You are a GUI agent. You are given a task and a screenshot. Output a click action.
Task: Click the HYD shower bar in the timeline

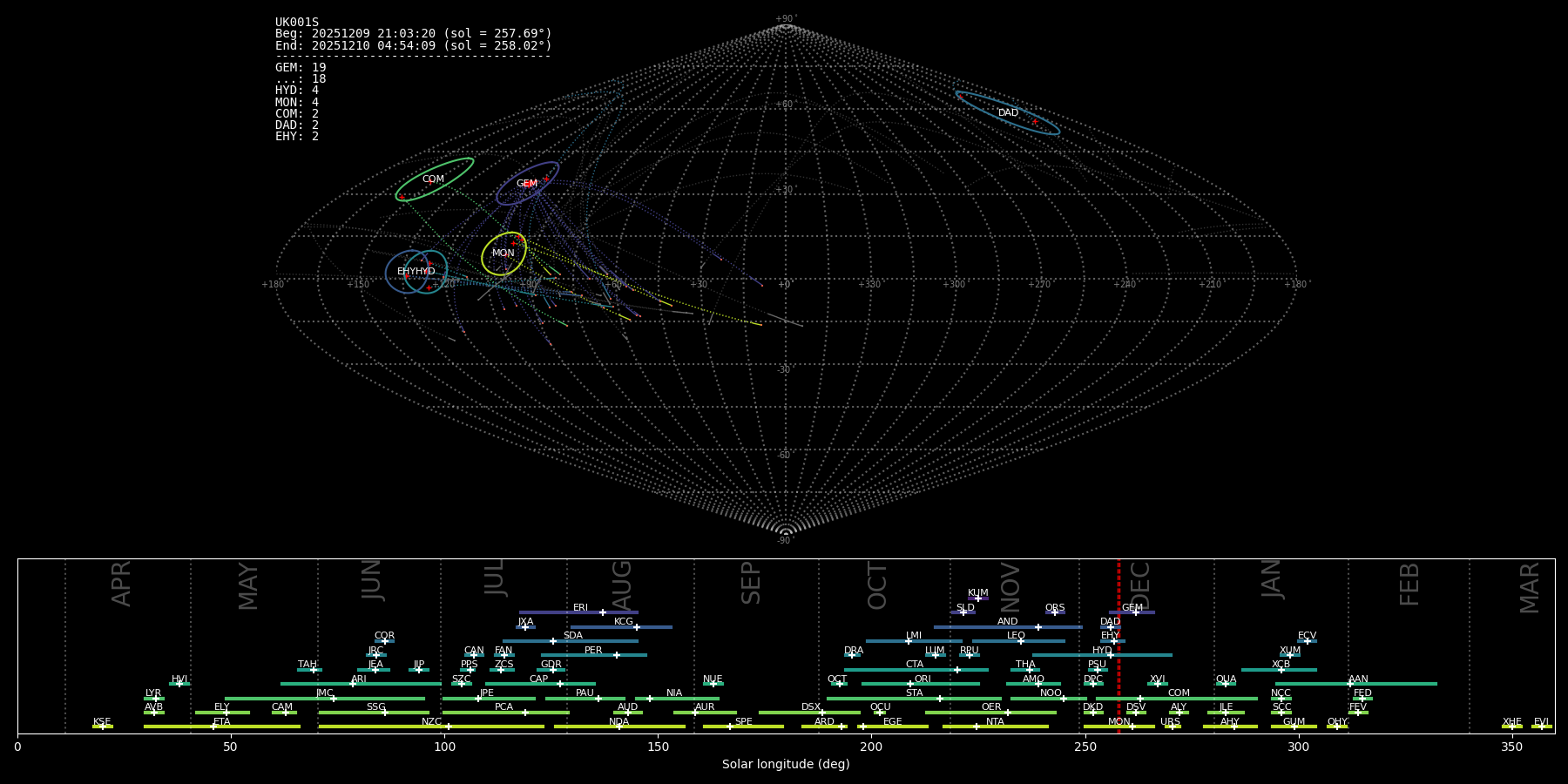[1102, 655]
